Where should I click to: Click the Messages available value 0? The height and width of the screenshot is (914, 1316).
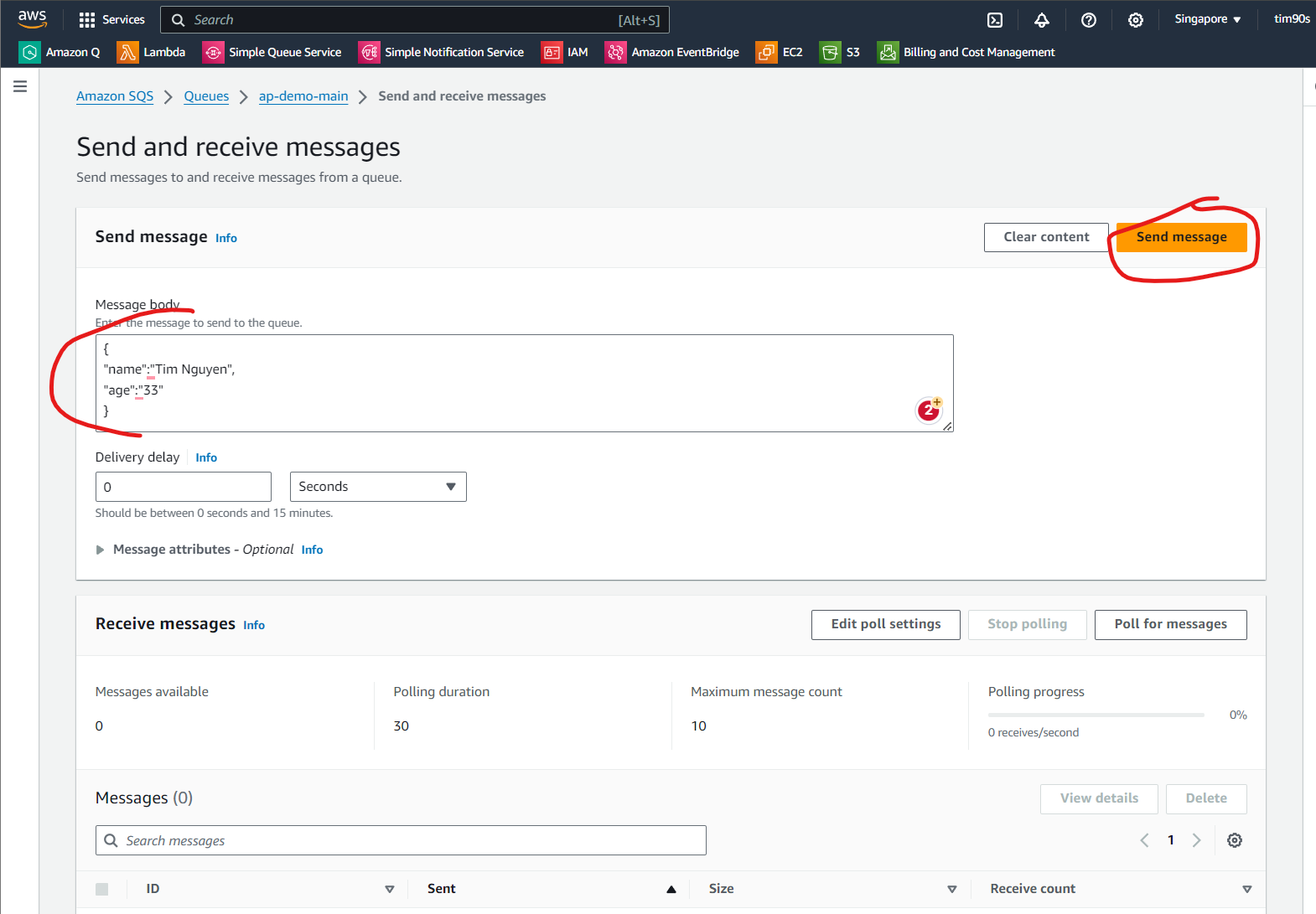[x=99, y=726]
